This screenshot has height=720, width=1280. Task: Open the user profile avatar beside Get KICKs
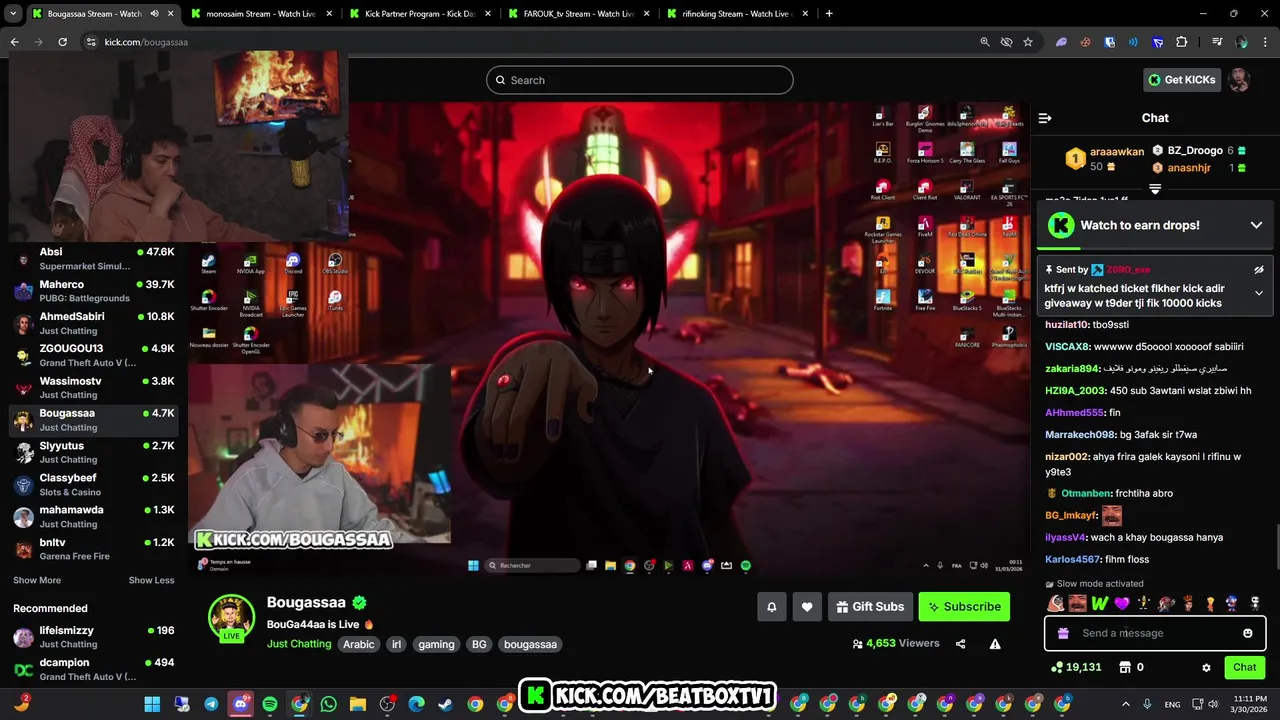click(x=1239, y=80)
